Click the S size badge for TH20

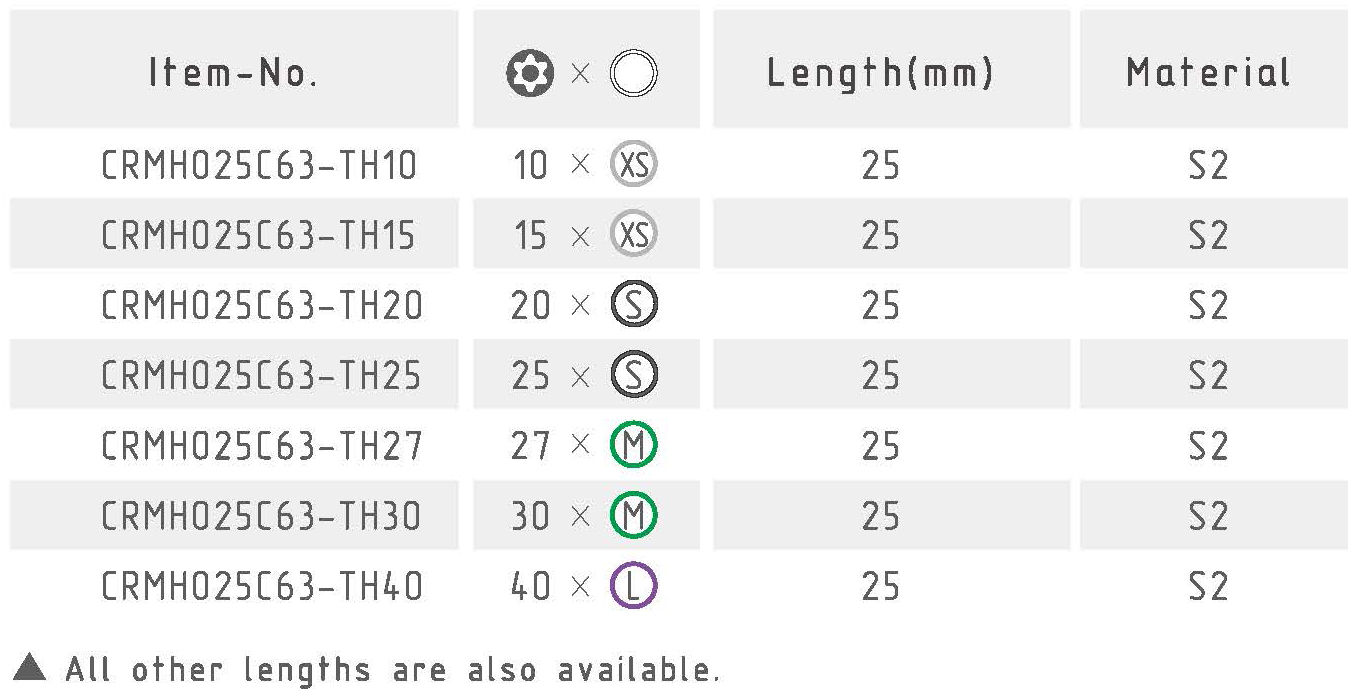click(634, 305)
